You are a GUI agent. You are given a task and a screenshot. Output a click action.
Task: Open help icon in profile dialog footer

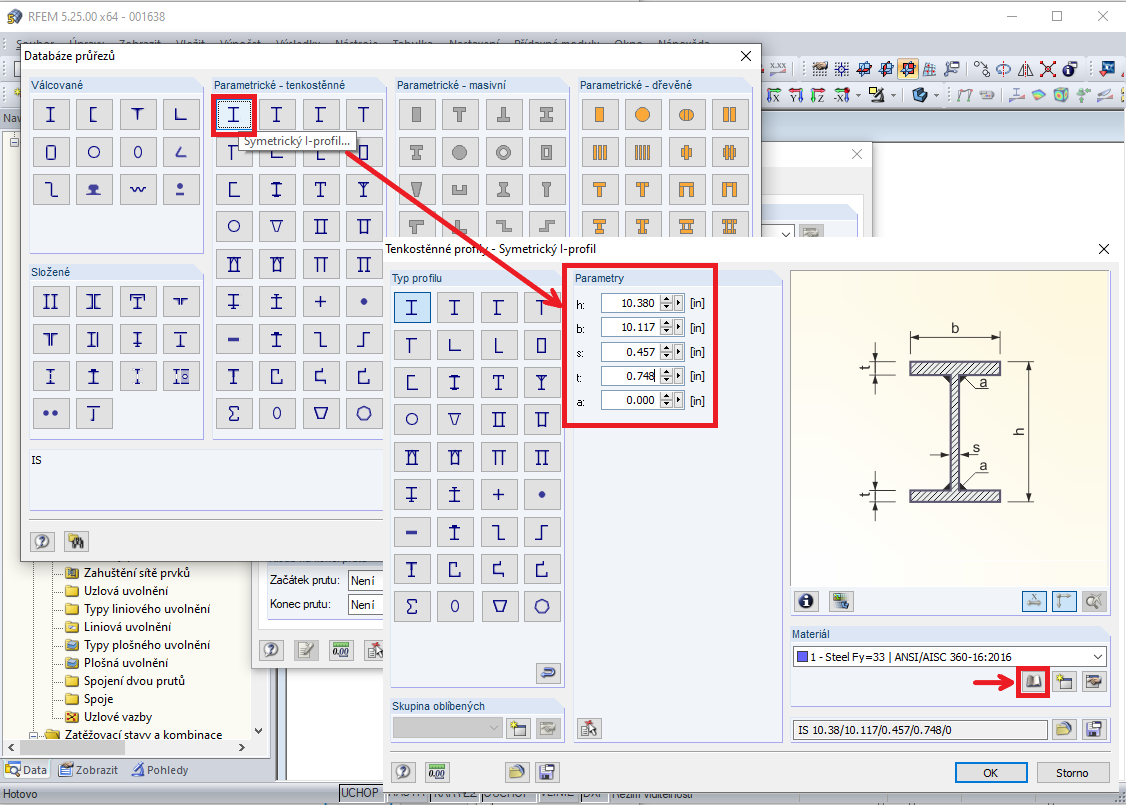(x=404, y=772)
